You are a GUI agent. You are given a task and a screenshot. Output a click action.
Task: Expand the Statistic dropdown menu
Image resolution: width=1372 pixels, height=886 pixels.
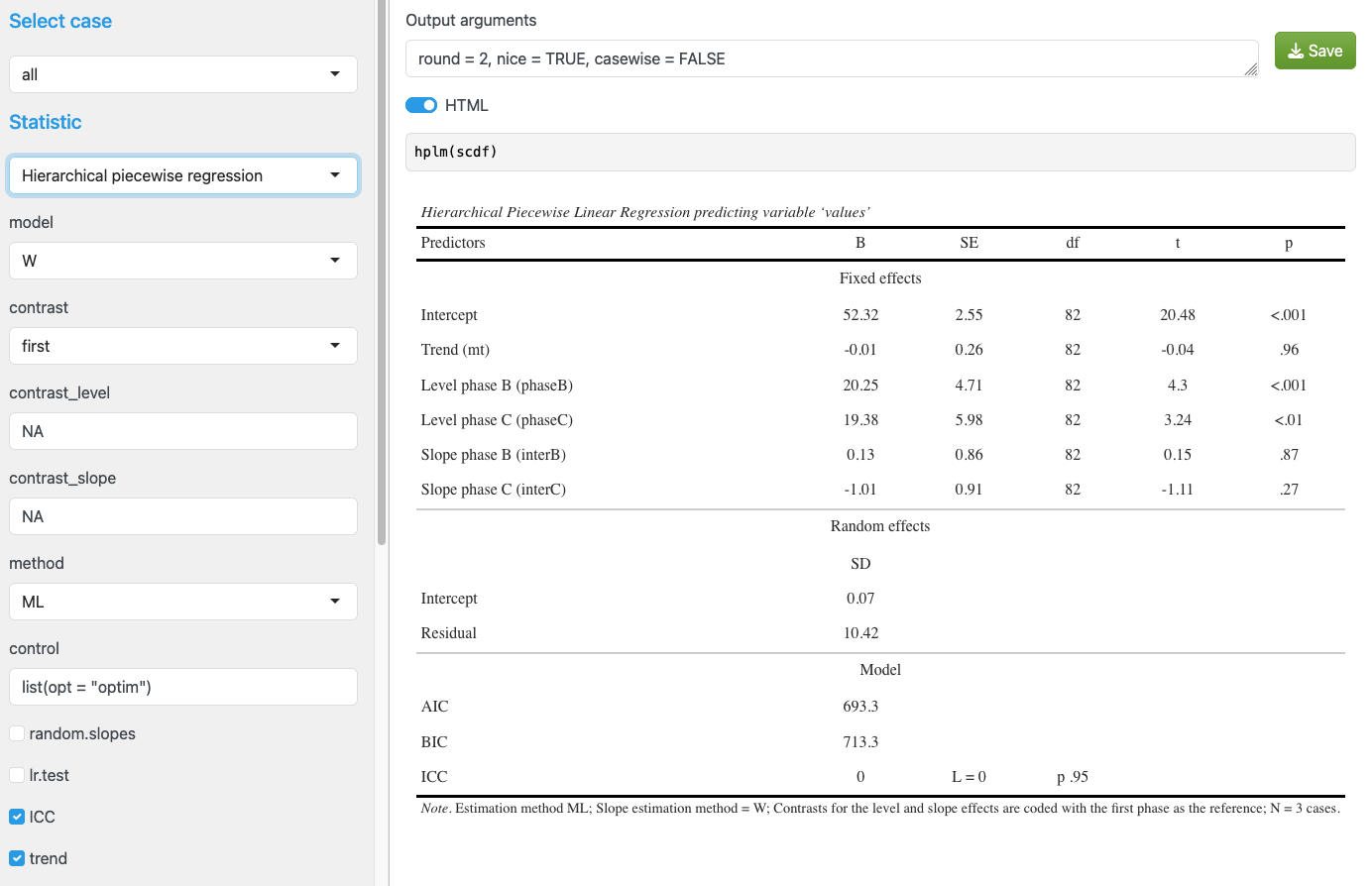182,175
